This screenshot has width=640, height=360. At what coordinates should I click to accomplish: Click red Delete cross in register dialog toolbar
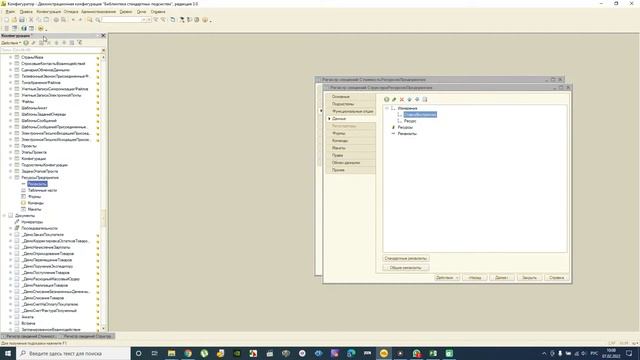coord(402,99)
